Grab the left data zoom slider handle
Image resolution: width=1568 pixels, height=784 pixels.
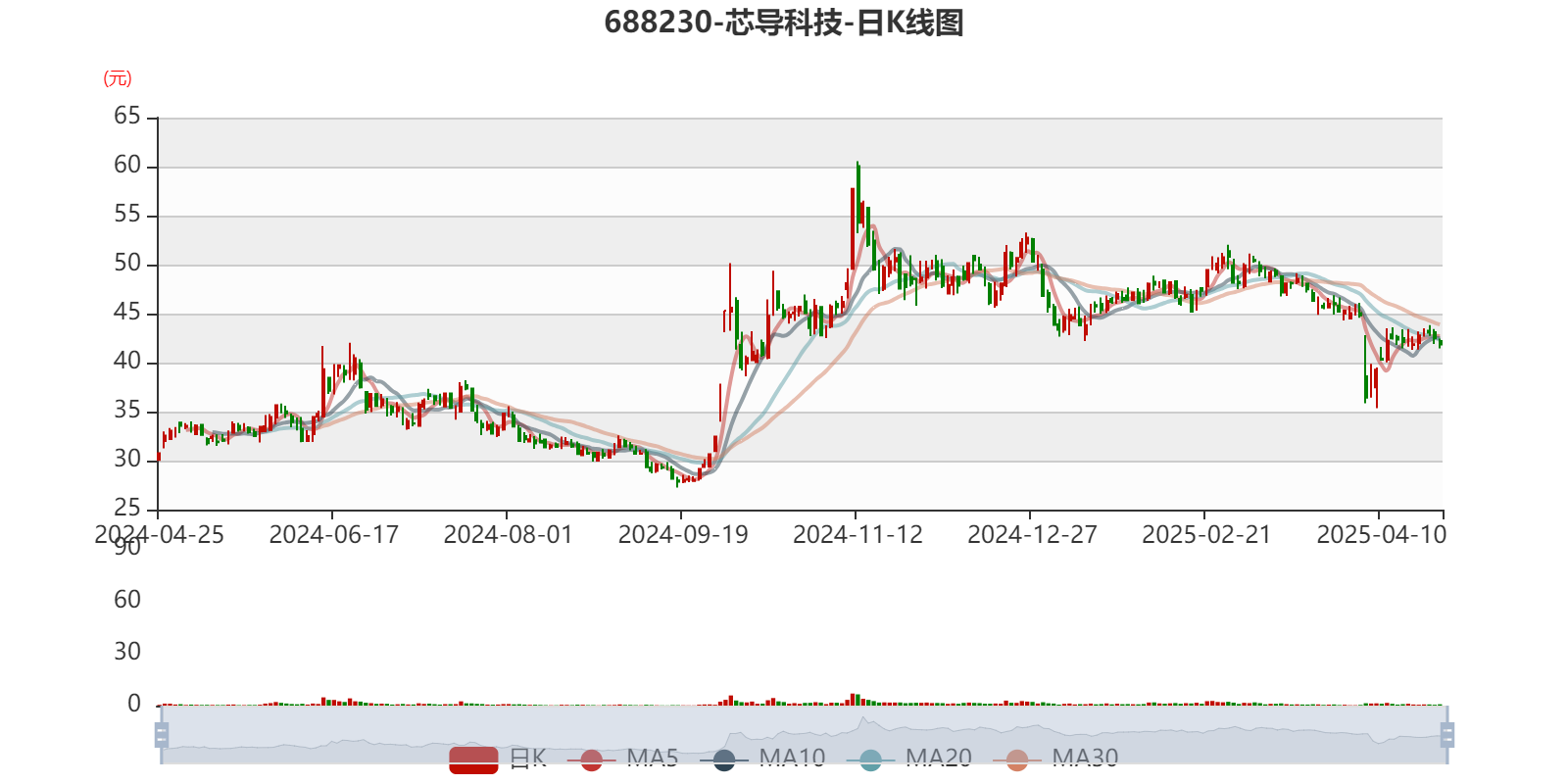pos(162,735)
